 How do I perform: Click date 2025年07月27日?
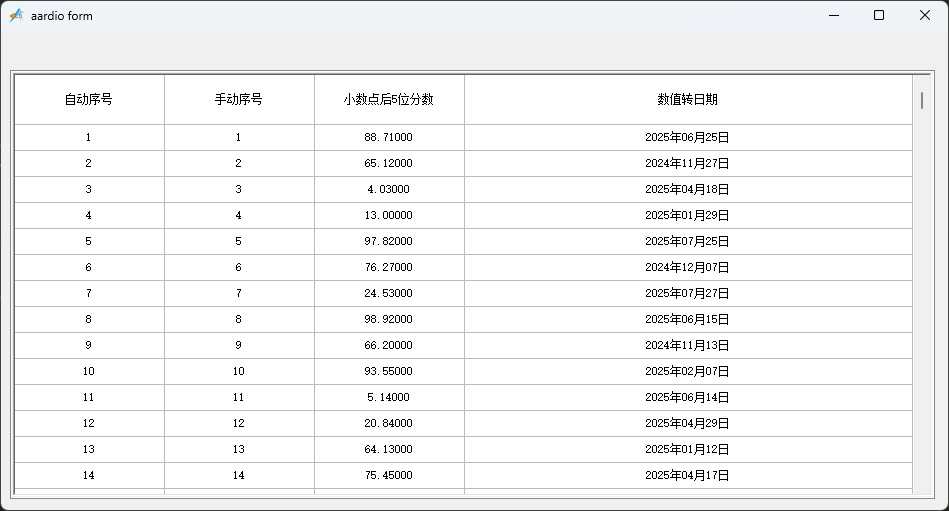(688, 294)
